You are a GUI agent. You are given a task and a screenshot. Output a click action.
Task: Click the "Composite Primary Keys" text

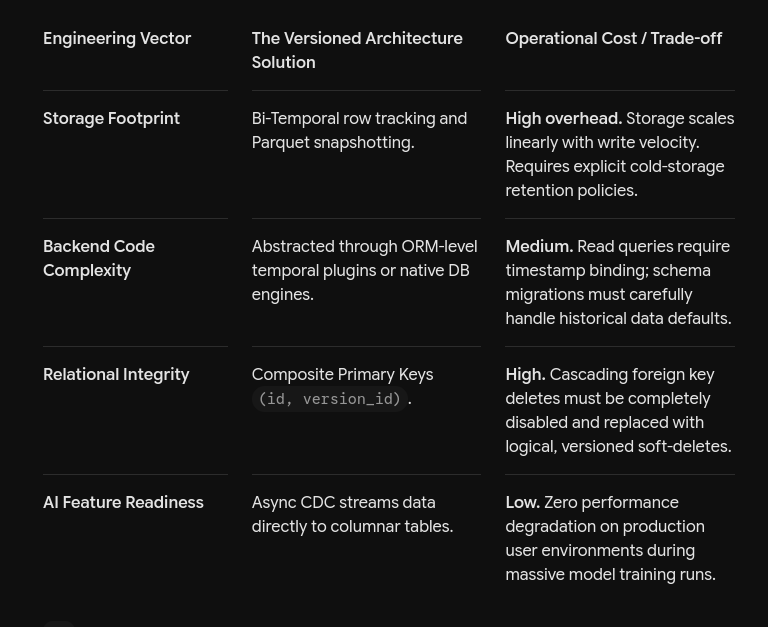[x=342, y=374]
